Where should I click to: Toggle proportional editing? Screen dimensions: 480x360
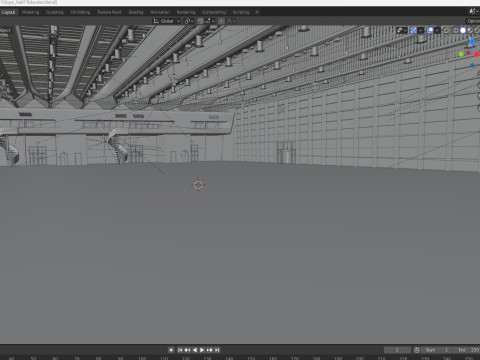click(221, 21)
